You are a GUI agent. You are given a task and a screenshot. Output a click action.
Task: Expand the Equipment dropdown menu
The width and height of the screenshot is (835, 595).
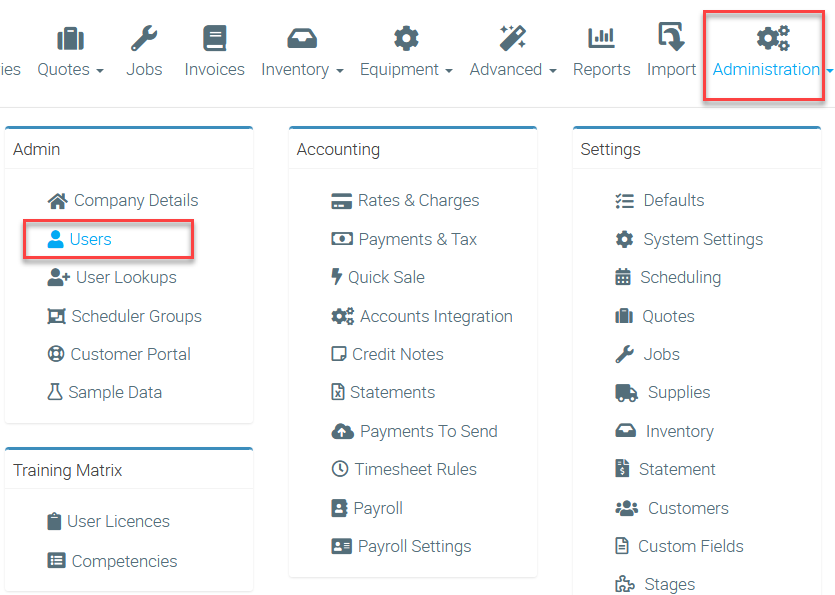pyautogui.click(x=405, y=69)
